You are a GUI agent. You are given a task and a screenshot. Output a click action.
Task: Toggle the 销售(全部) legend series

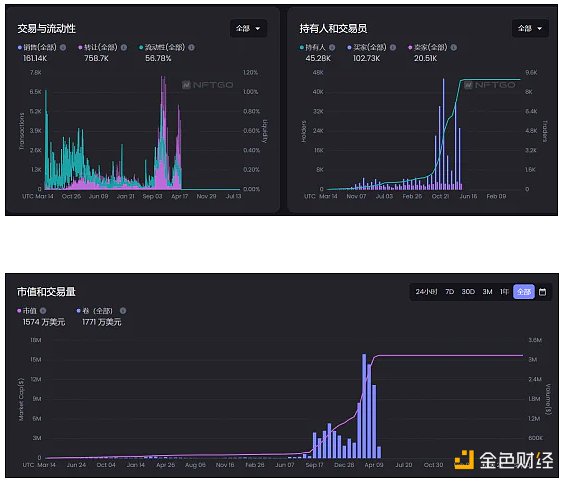(x=37, y=47)
